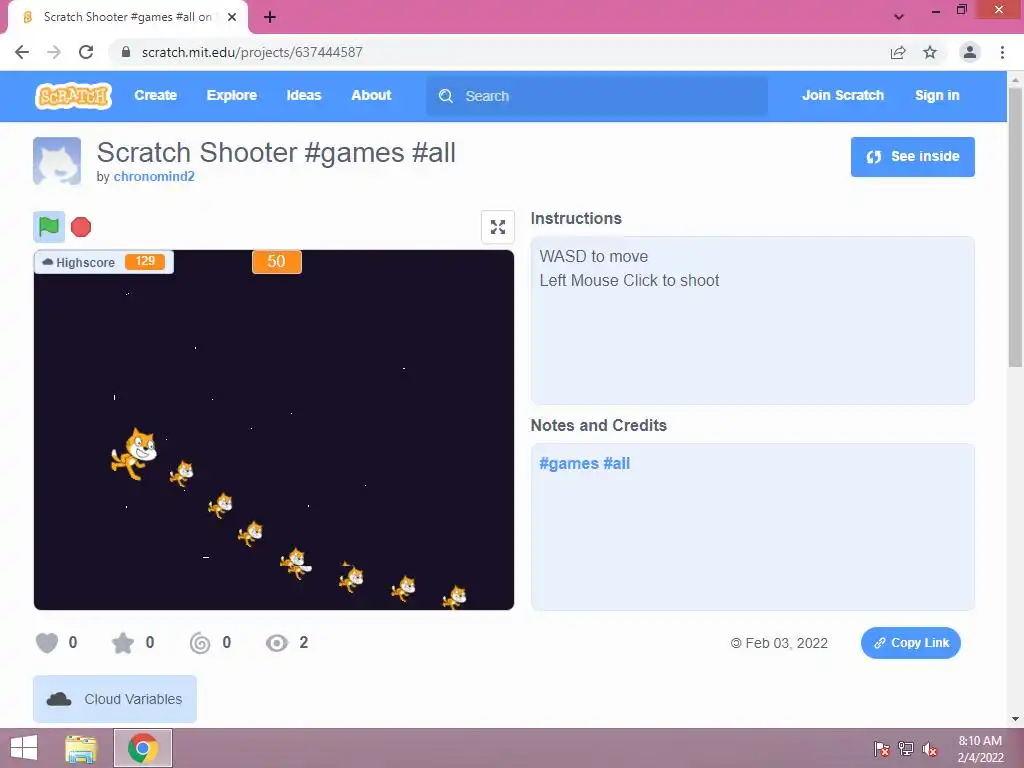Click the favorite star icon
Viewport: 1024px width, 768px height.
[x=123, y=643]
